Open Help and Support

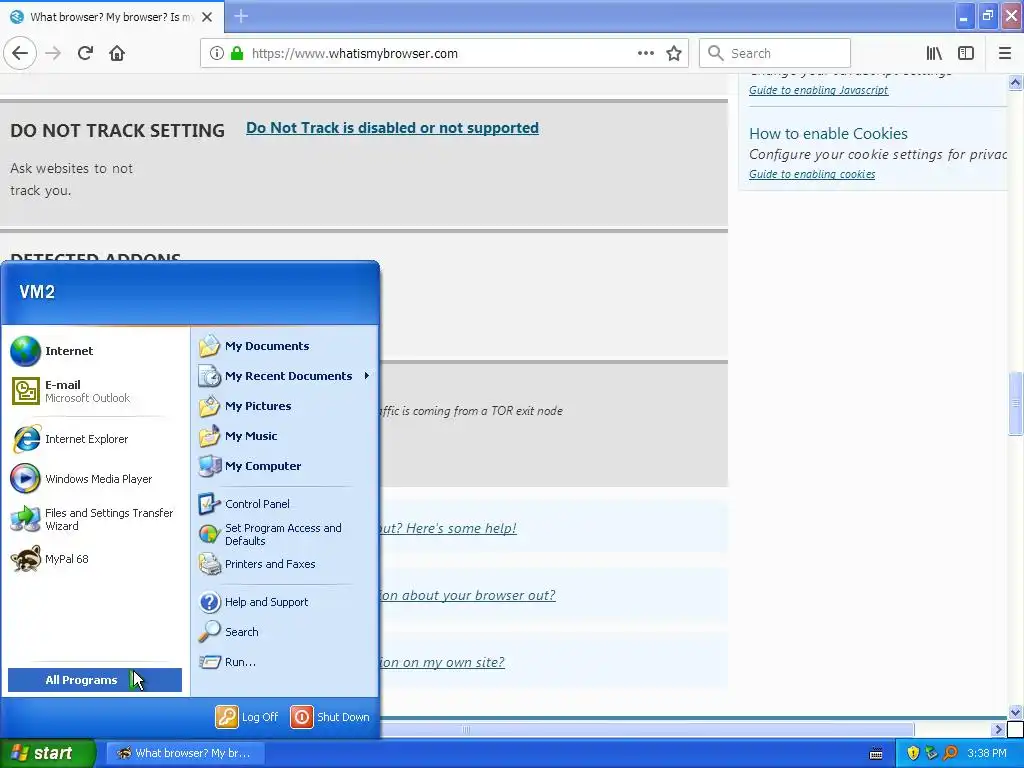pos(285,602)
